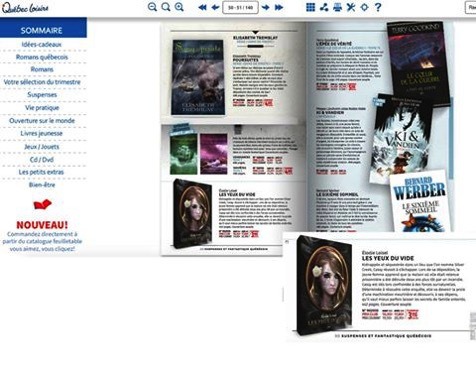Click the zoom reset magnifier icon
This screenshot has width=476, height=372.
point(166,7)
